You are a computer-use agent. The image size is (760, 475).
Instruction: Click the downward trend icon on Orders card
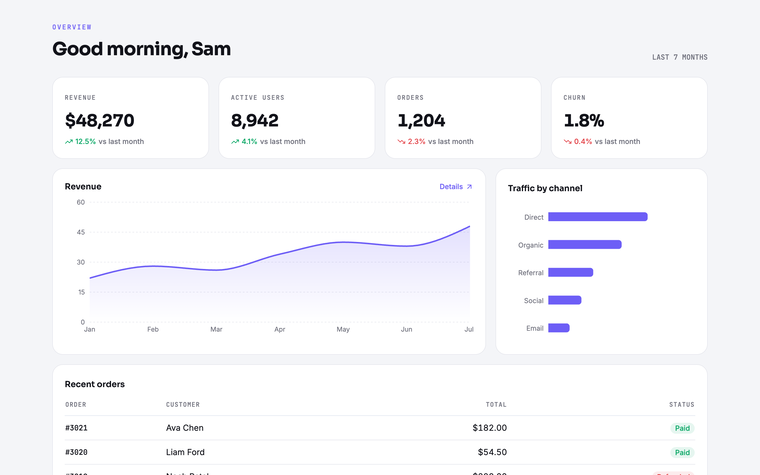[401, 142]
